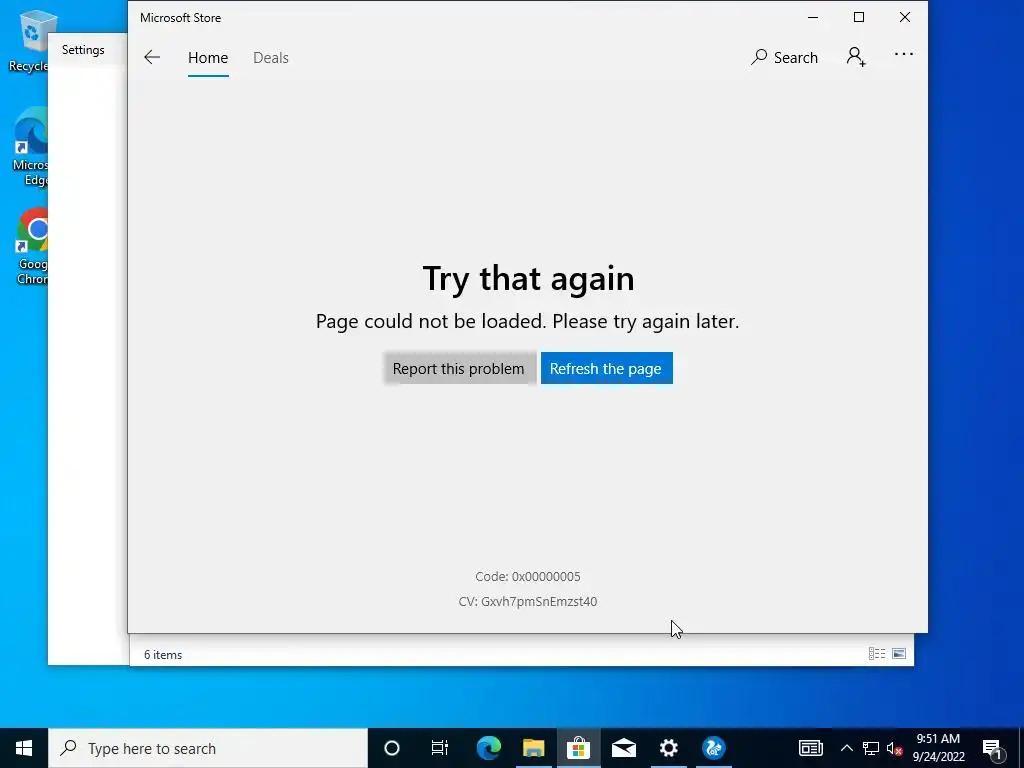Select the Google Chrome desktop shortcut
The width and height of the screenshot is (1024, 768).
[x=32, y=246]
